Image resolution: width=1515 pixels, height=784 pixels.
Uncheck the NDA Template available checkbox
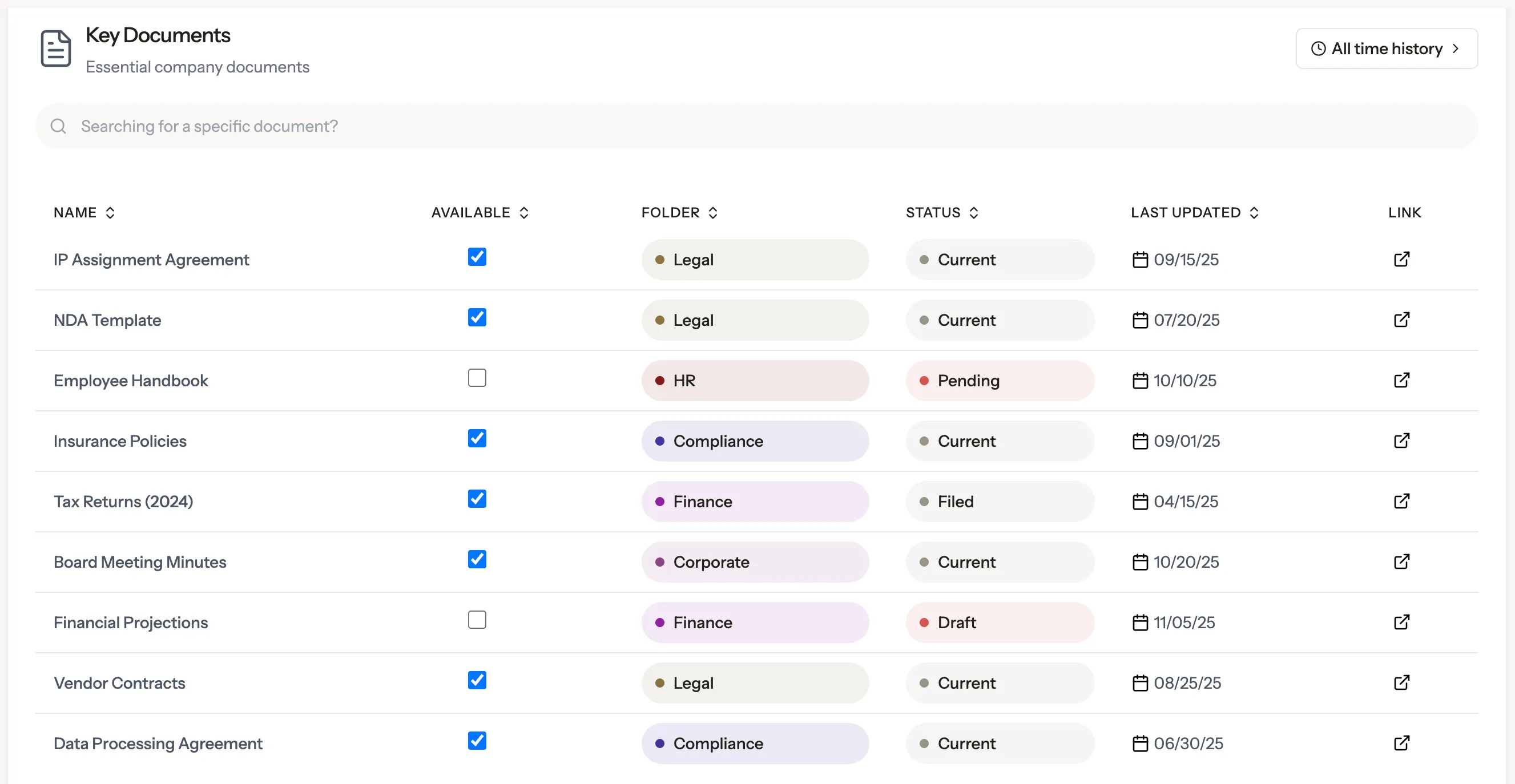[x=477, y=317]
